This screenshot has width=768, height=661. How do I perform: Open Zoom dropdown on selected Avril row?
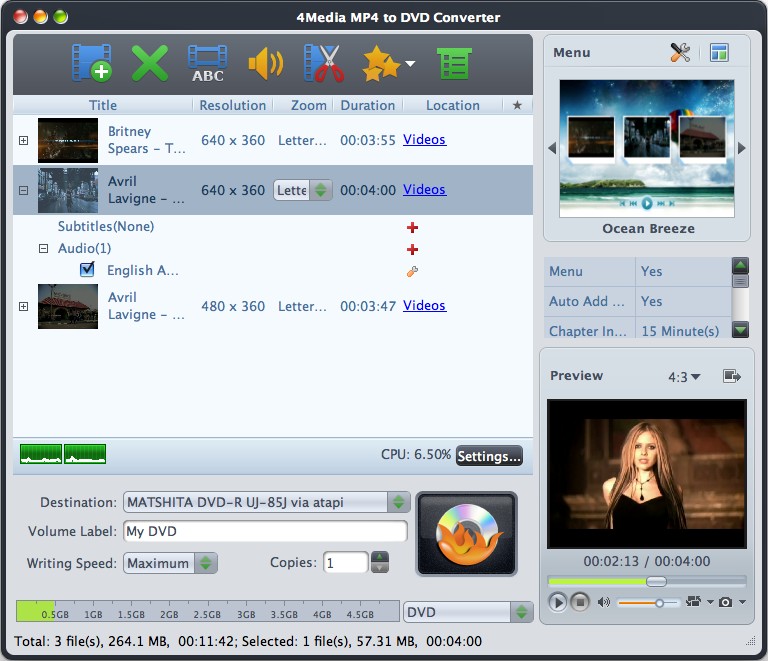tap(303, 190)
